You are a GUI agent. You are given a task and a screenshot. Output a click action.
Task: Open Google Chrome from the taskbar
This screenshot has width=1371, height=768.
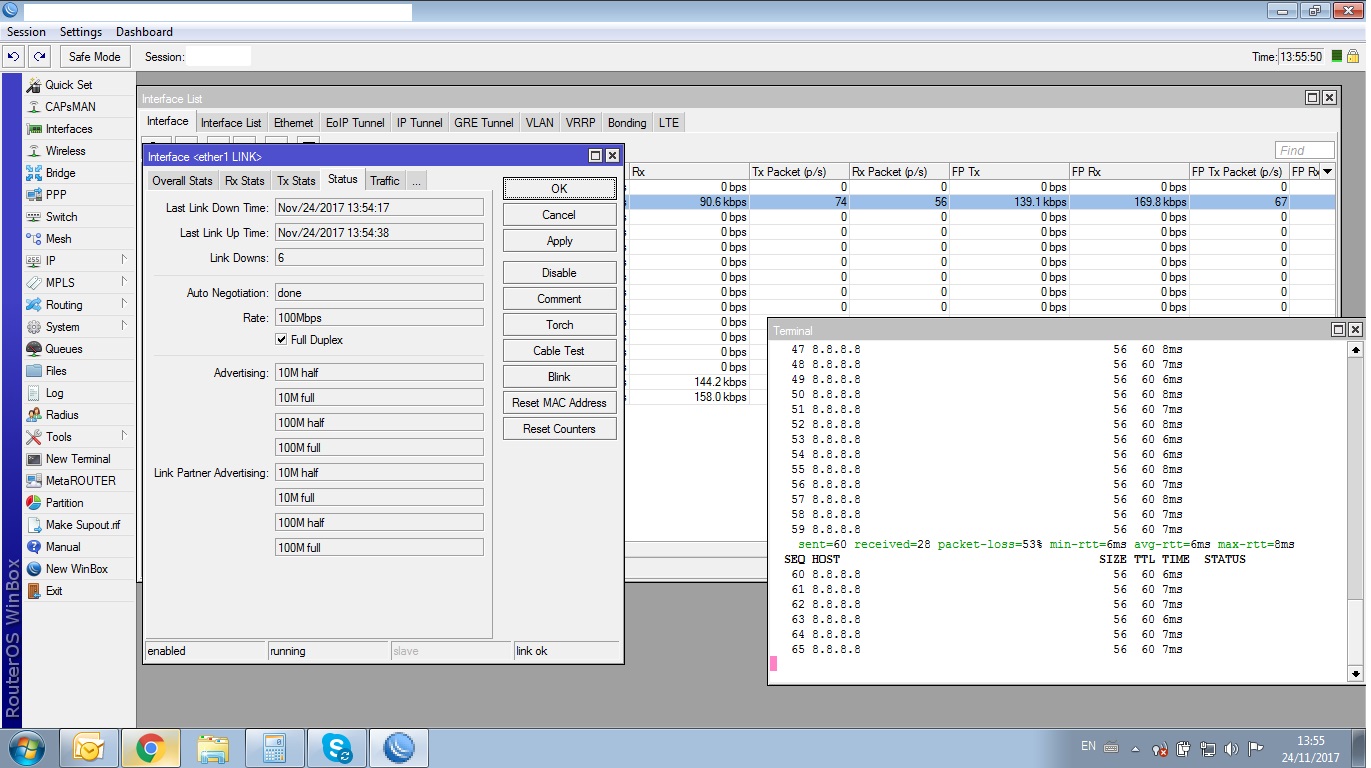pyautogui.click(x=151, y=748)
